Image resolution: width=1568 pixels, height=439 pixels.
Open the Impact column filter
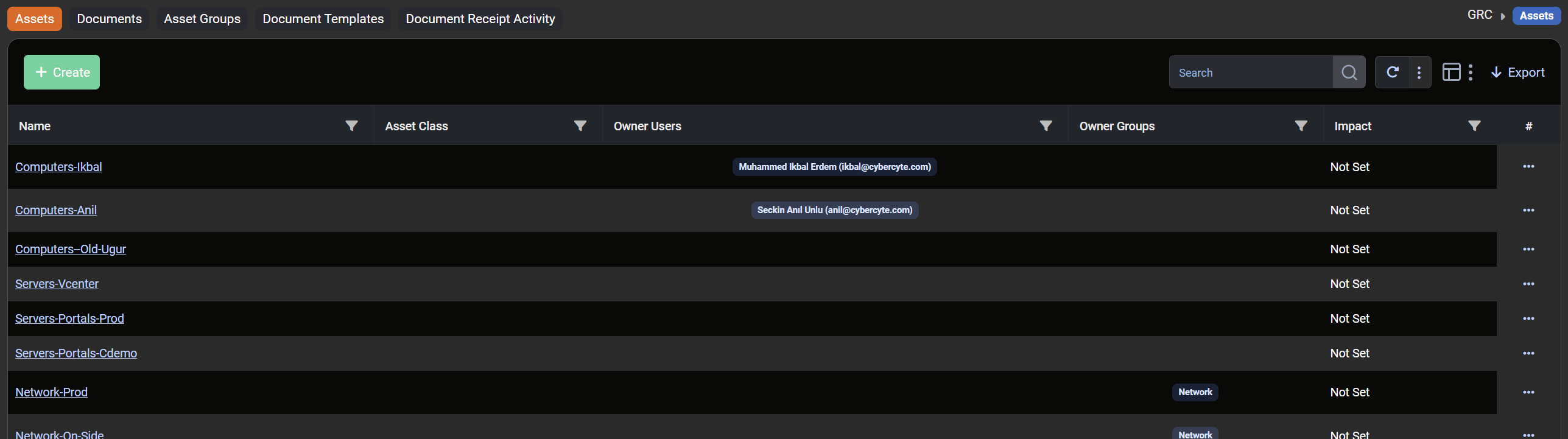pos(1474,126)
